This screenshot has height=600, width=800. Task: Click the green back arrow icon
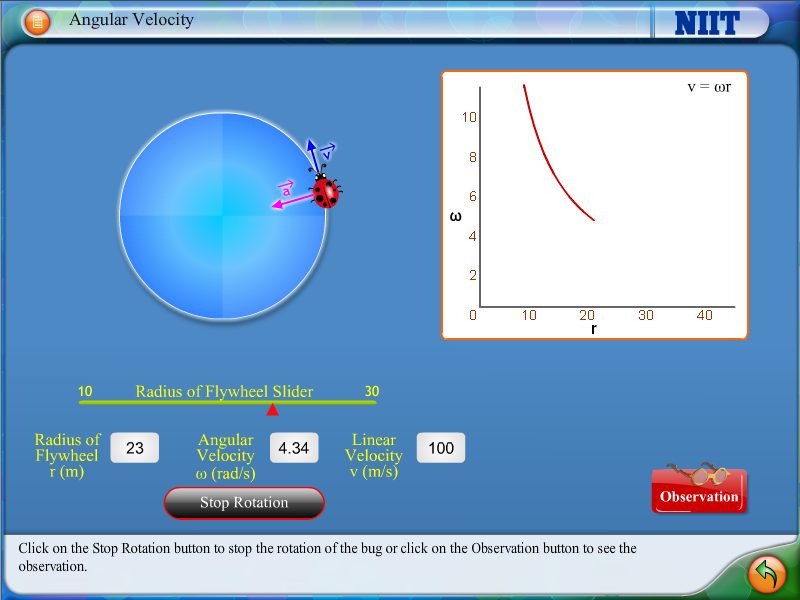click(x=767, y=574)
